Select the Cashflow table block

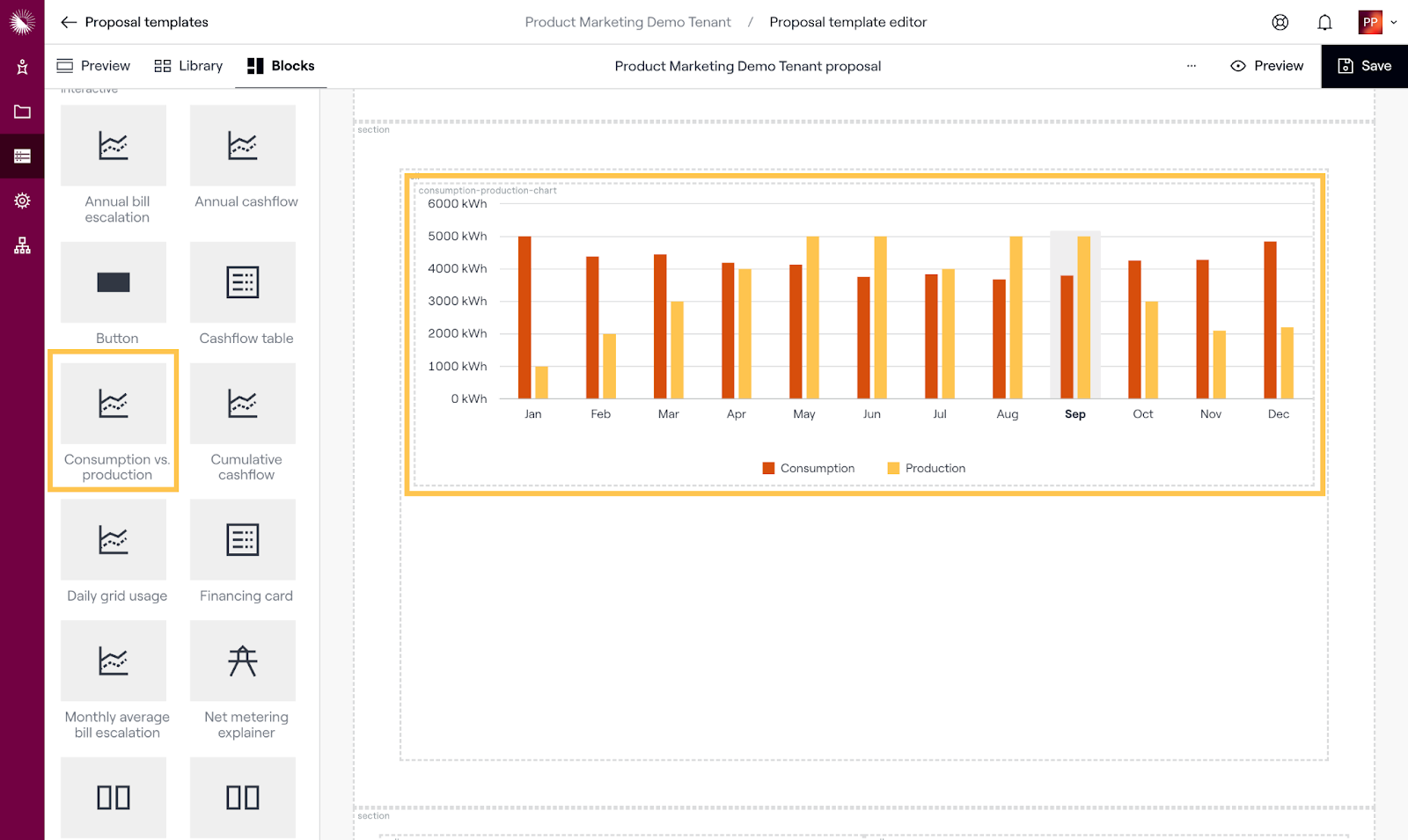click(243, 294)
